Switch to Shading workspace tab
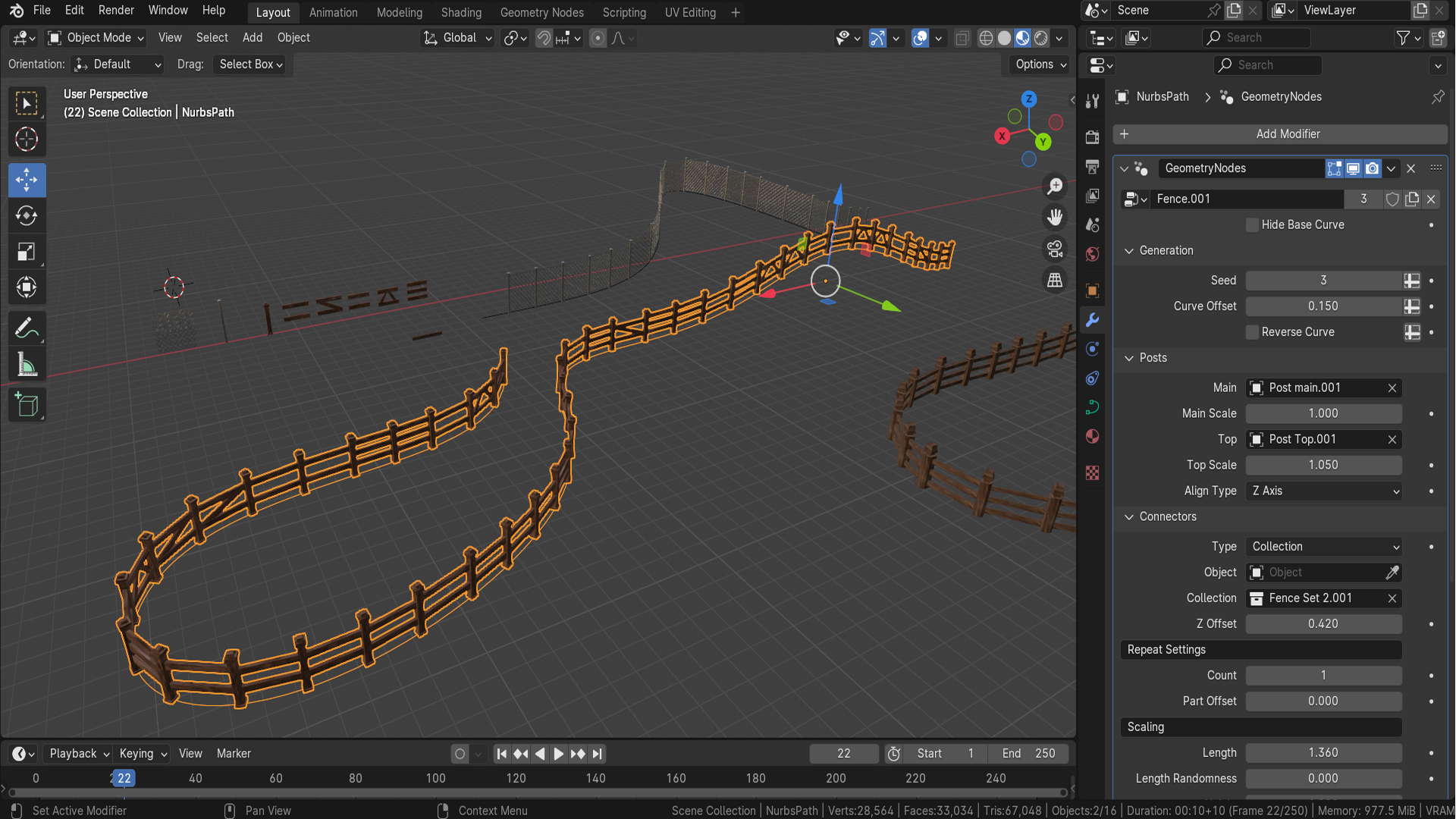This screenshot has width=1456, height=819. tap(461, 12)
